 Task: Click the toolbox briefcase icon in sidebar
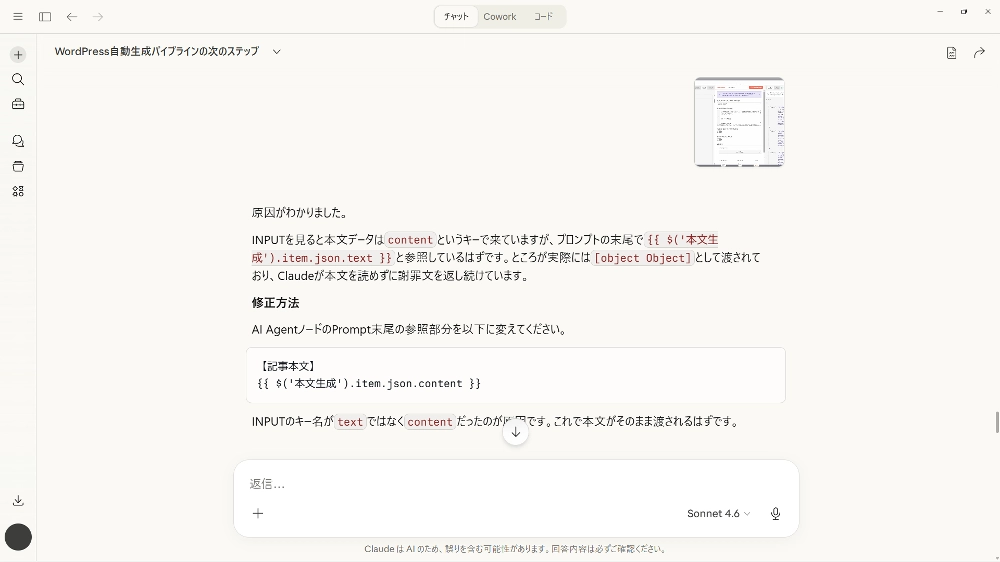[x=18, y=104]
